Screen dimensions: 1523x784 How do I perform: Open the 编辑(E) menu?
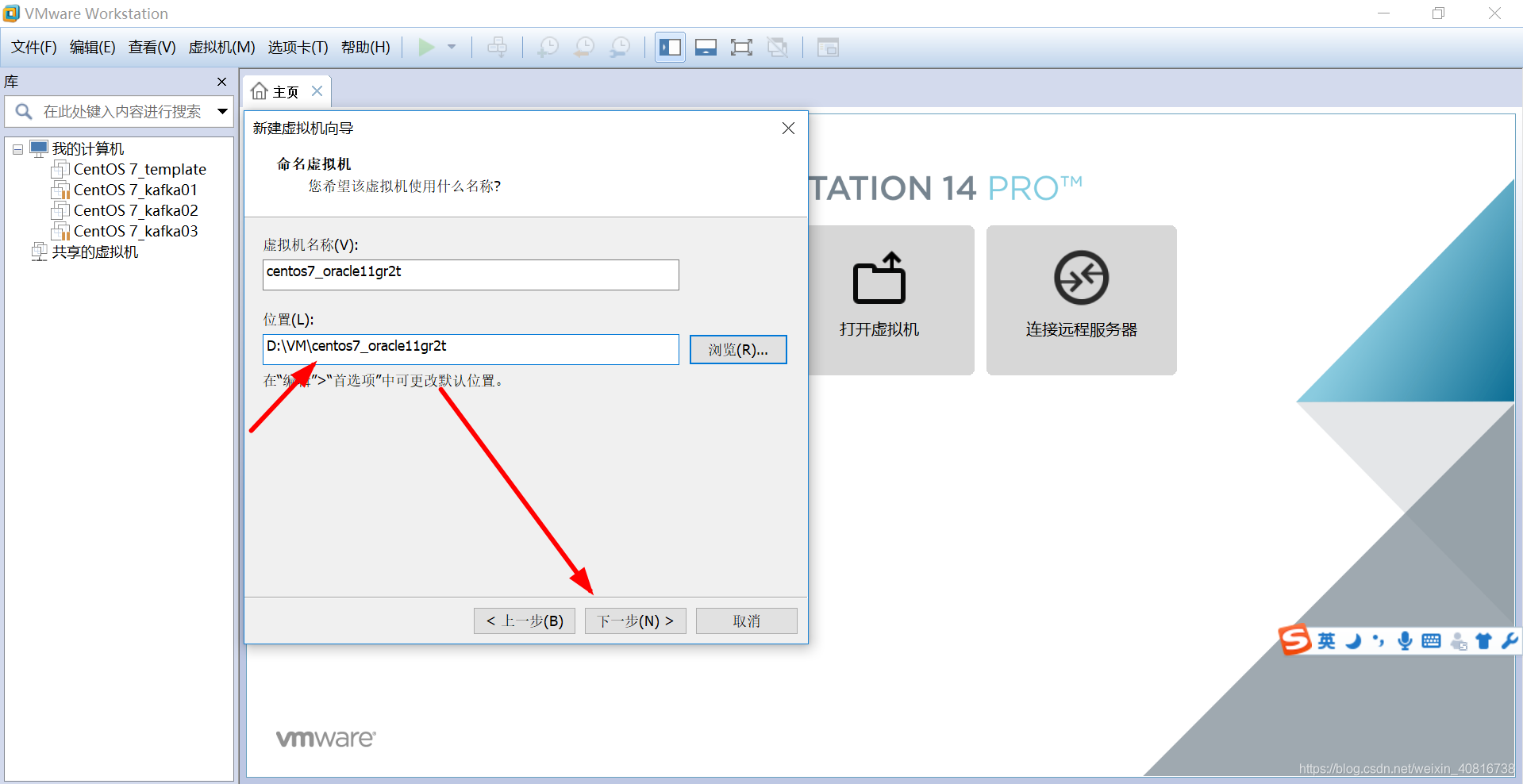pos(93,48)
